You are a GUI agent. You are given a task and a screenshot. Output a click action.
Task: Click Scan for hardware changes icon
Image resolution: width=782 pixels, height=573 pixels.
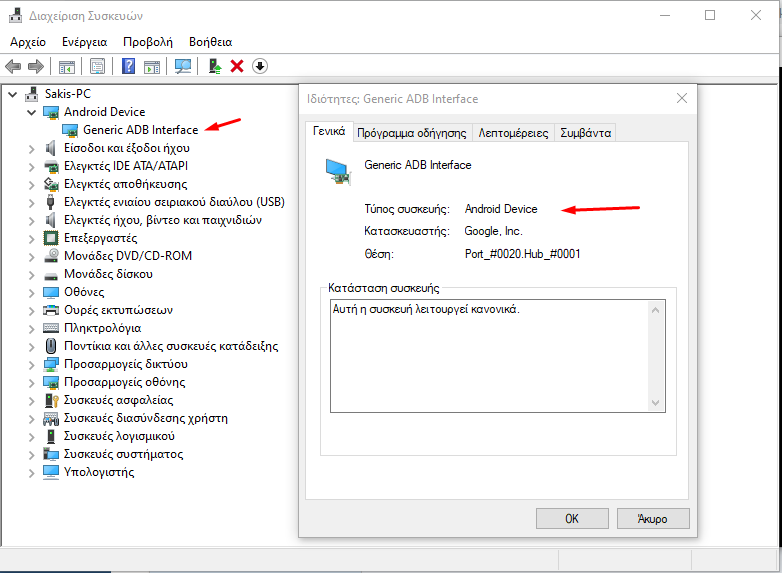point(183,67)
